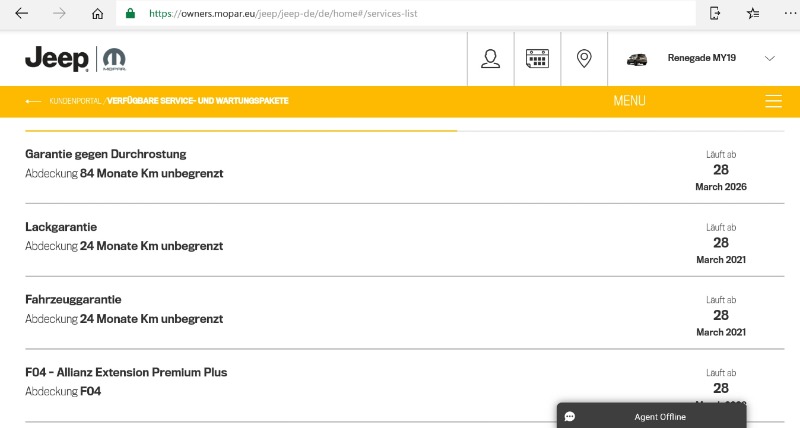
Task: Click the share page icon in browser
Action: point(715,14)
